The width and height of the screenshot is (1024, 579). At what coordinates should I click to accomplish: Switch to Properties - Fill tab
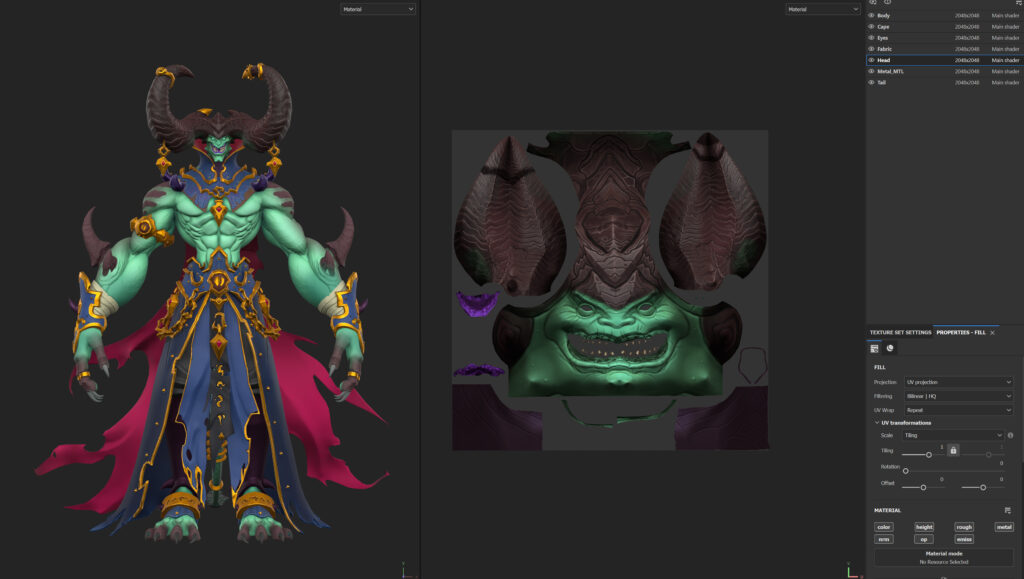tap(961, 332)
